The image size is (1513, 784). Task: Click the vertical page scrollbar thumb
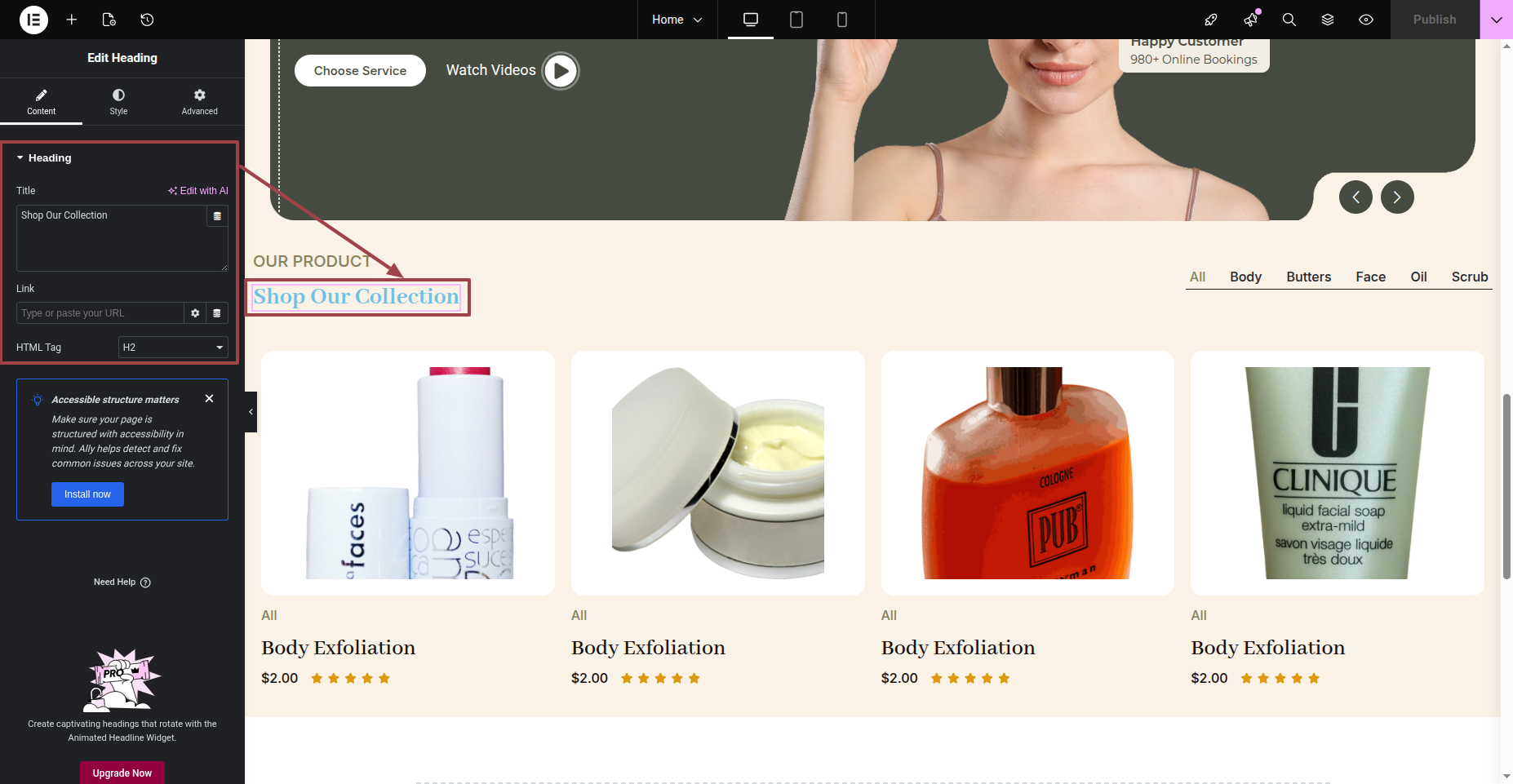click(x=1506, y=487)
